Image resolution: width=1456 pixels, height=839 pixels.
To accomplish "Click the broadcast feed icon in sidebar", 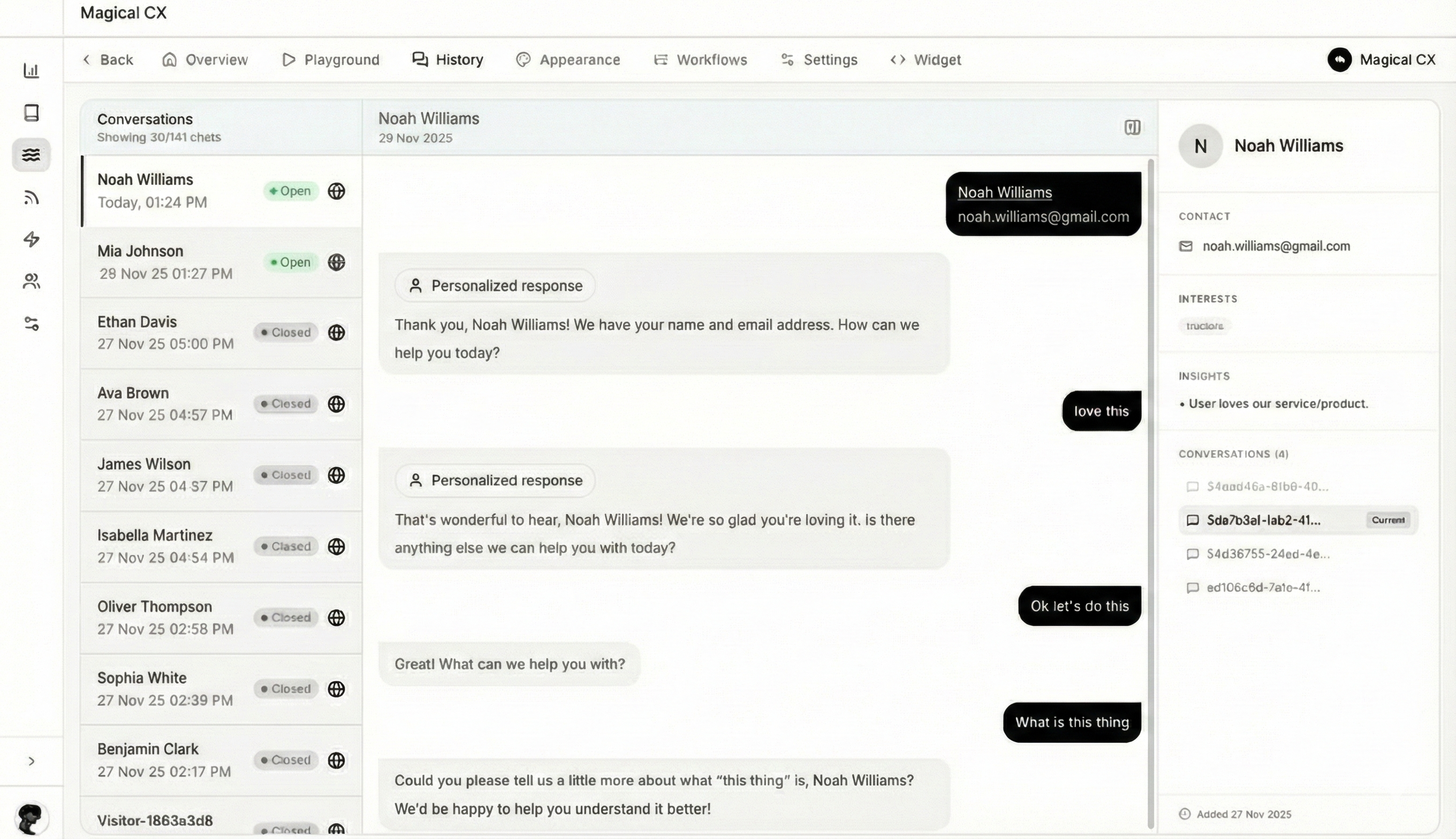I will click(x=32, y=197).
